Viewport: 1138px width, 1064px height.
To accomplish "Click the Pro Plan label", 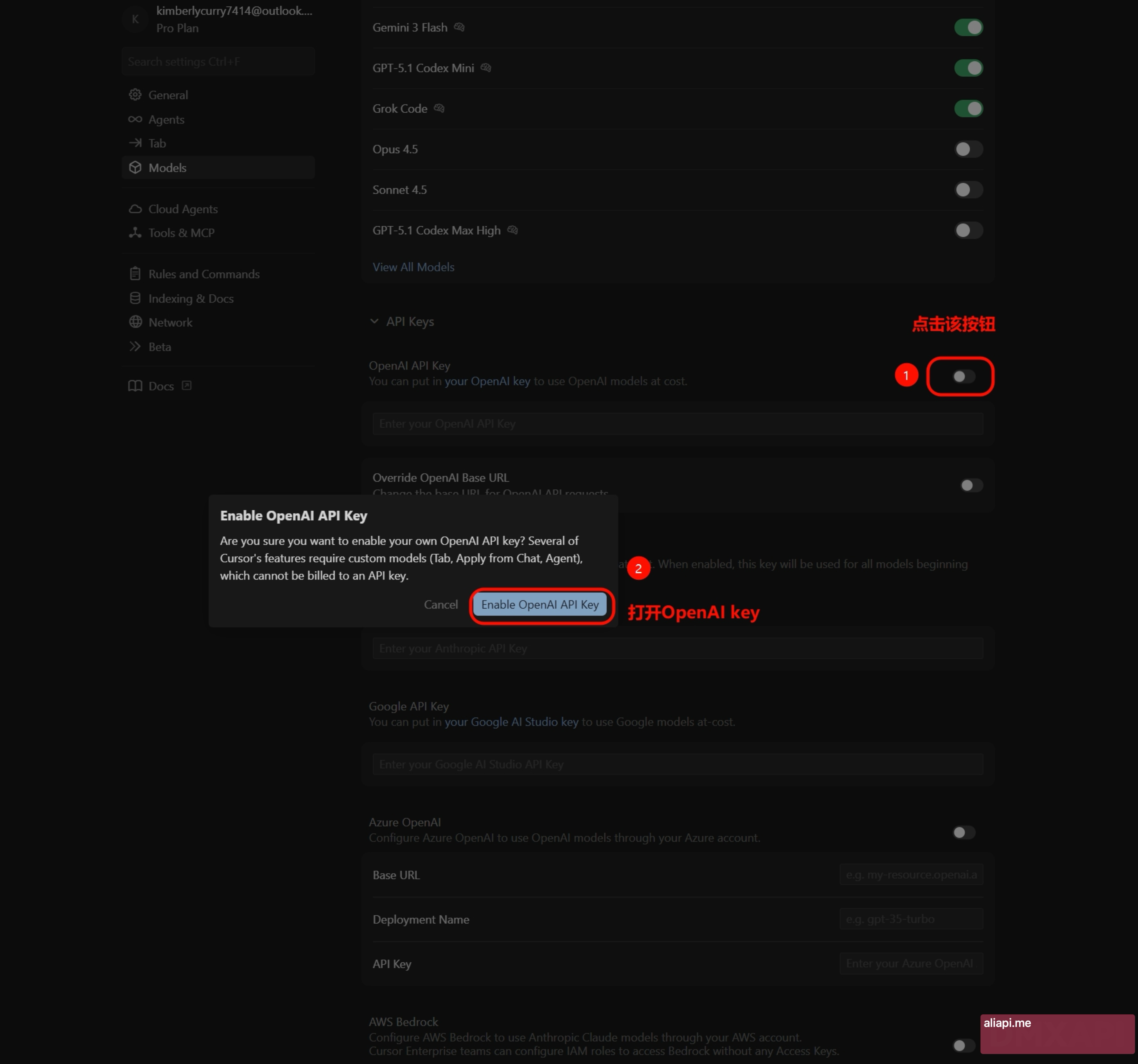I will (x=177, y=28).
